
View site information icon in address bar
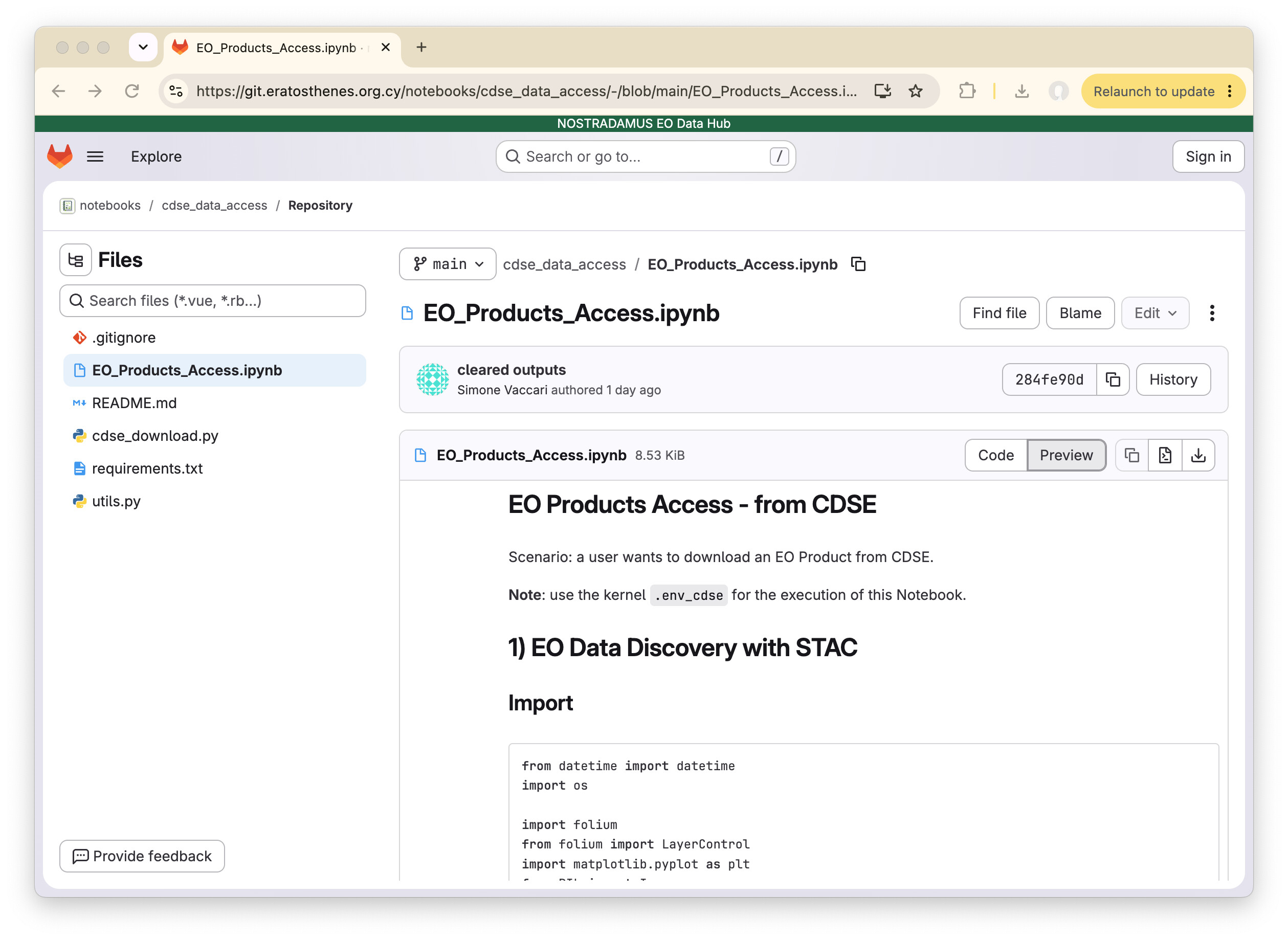tap(176, 91)
